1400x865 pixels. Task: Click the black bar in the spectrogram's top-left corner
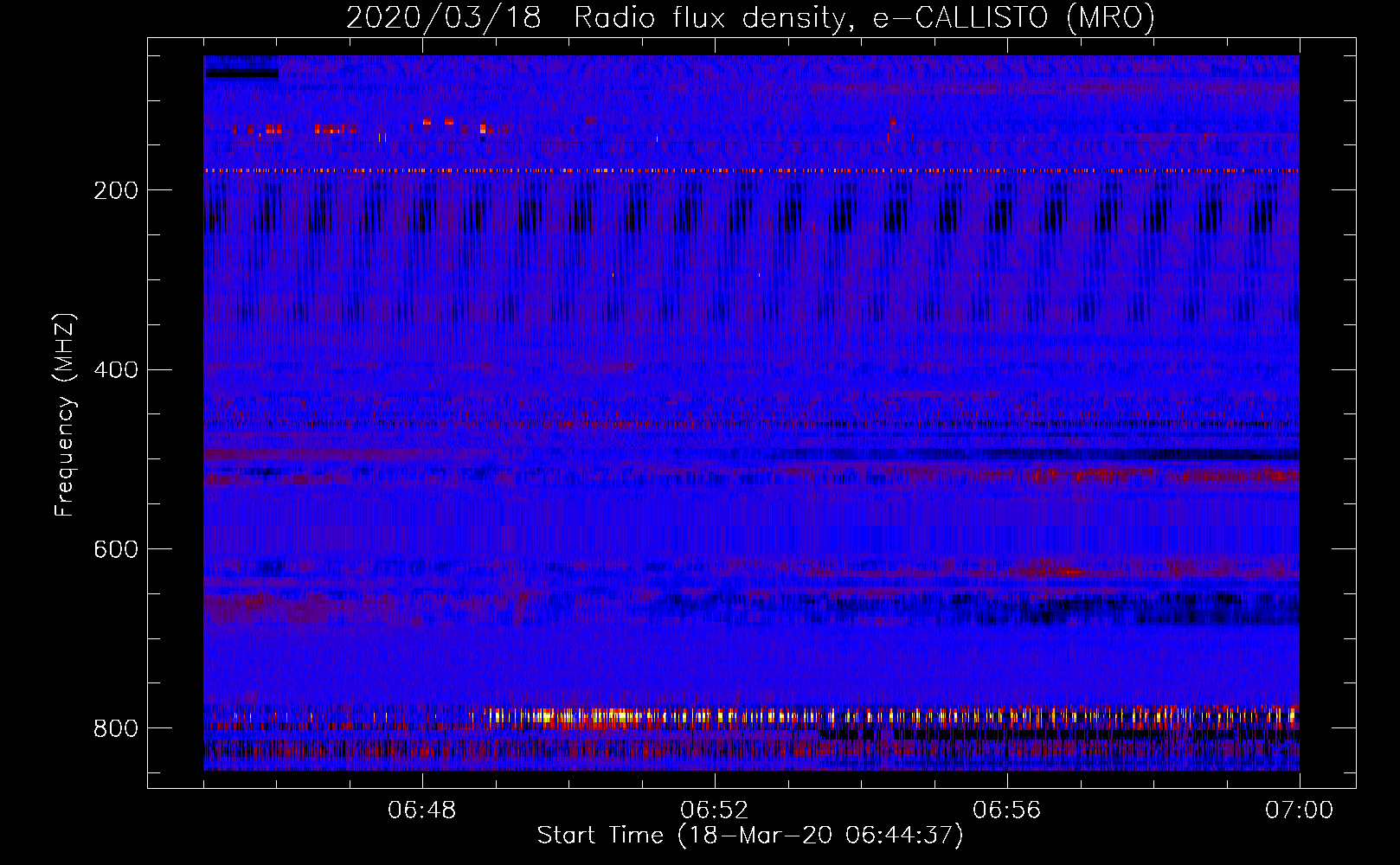coord(241,74)
